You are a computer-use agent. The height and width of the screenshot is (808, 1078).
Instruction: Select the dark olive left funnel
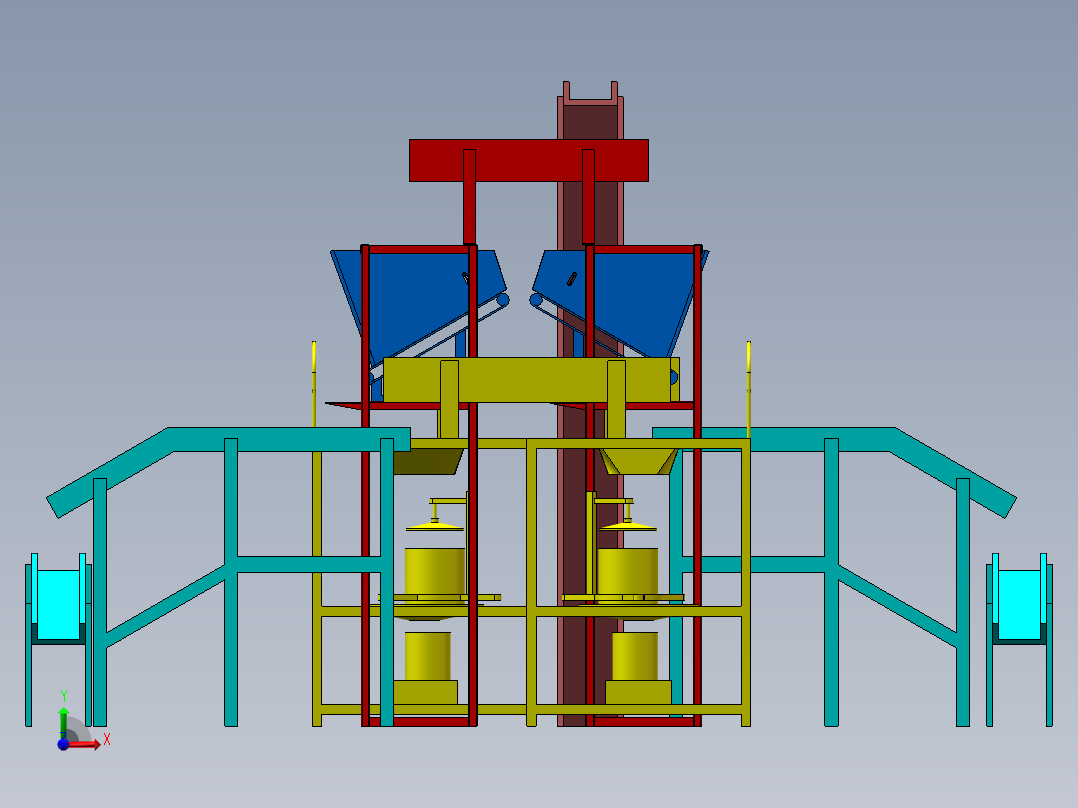(x=428, y=461)
